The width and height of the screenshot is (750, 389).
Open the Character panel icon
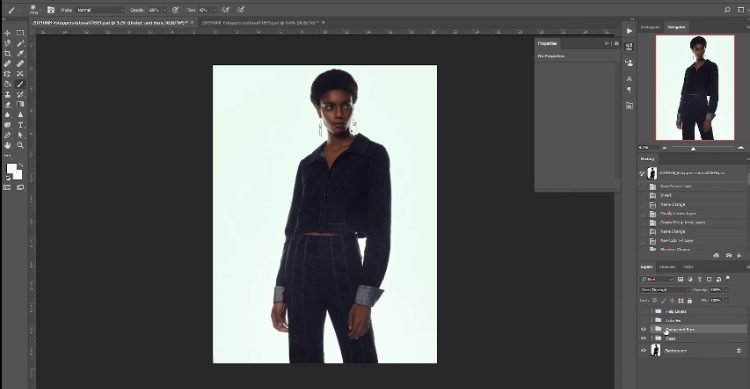629,78
